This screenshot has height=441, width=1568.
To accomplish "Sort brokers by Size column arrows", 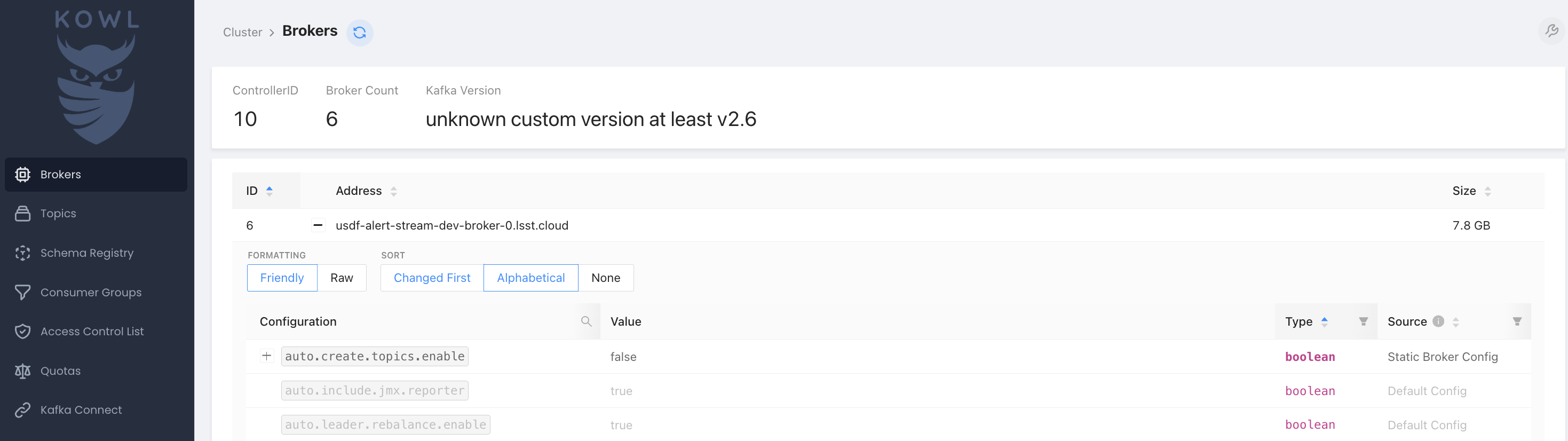I will [x=1487, y=191].
